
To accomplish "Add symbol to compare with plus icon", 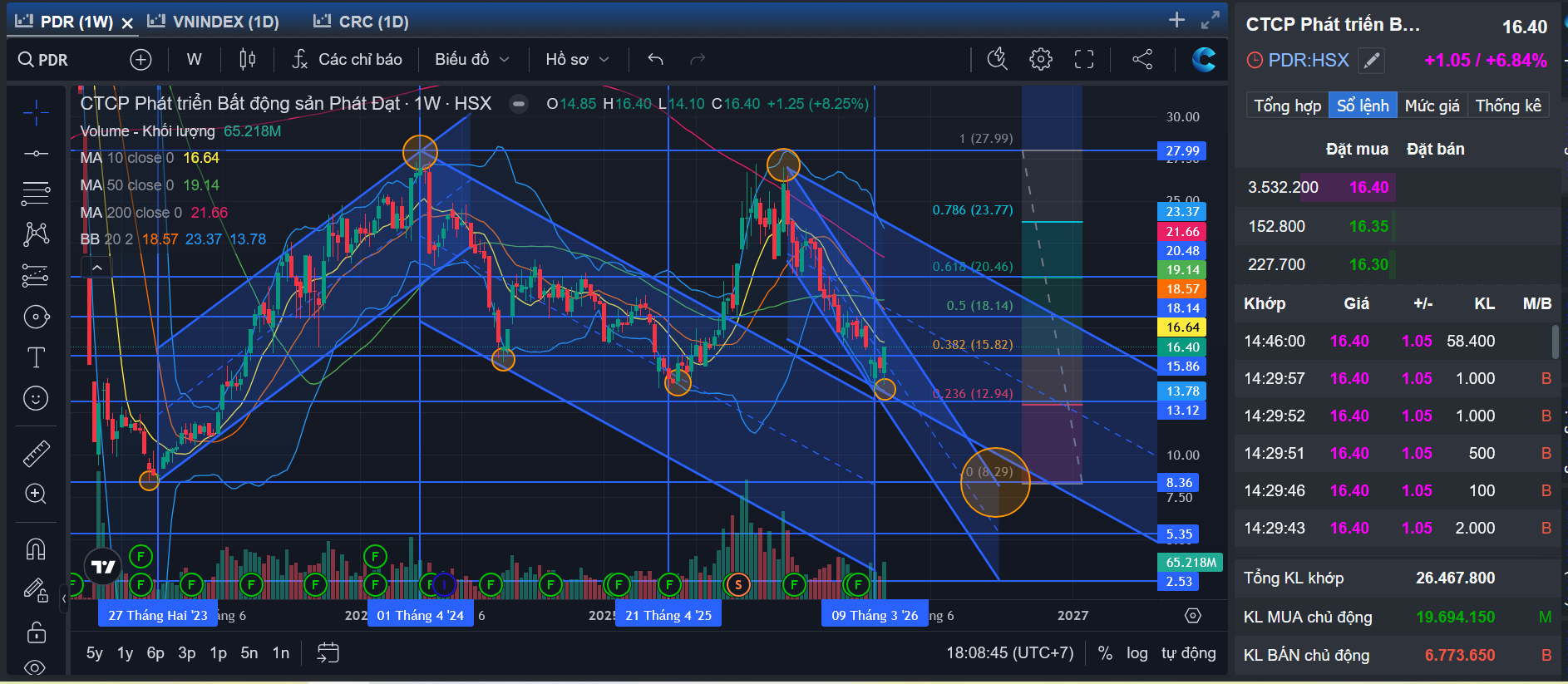I will click(x=141, y=60).
